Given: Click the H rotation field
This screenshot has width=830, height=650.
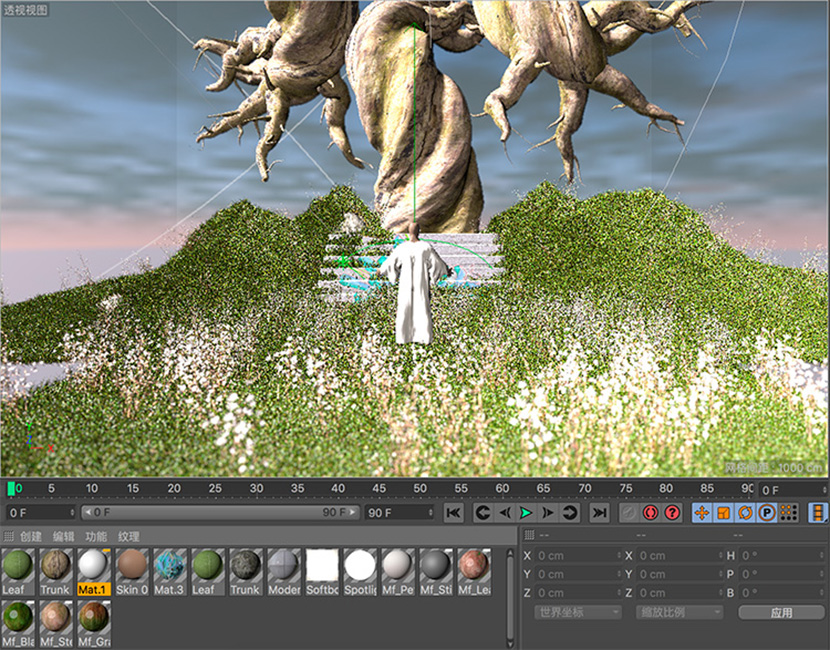Looking at the screenshot, I should [x=781, y=556].
